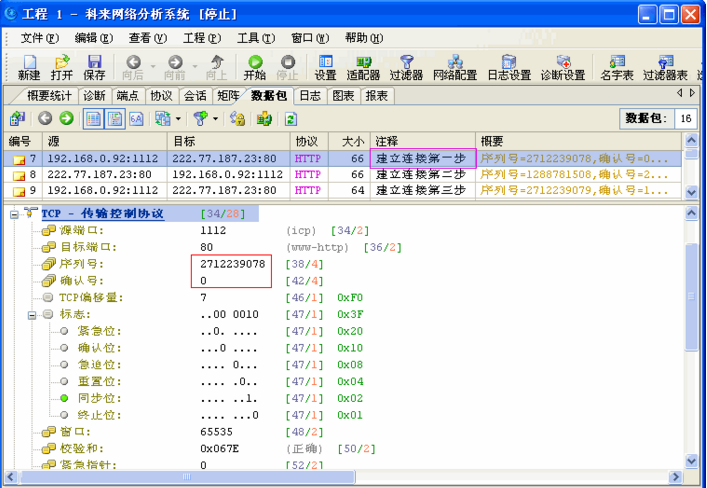
Task: Click the refresh icon in packet toolbar
Action: tap(291, 119)
